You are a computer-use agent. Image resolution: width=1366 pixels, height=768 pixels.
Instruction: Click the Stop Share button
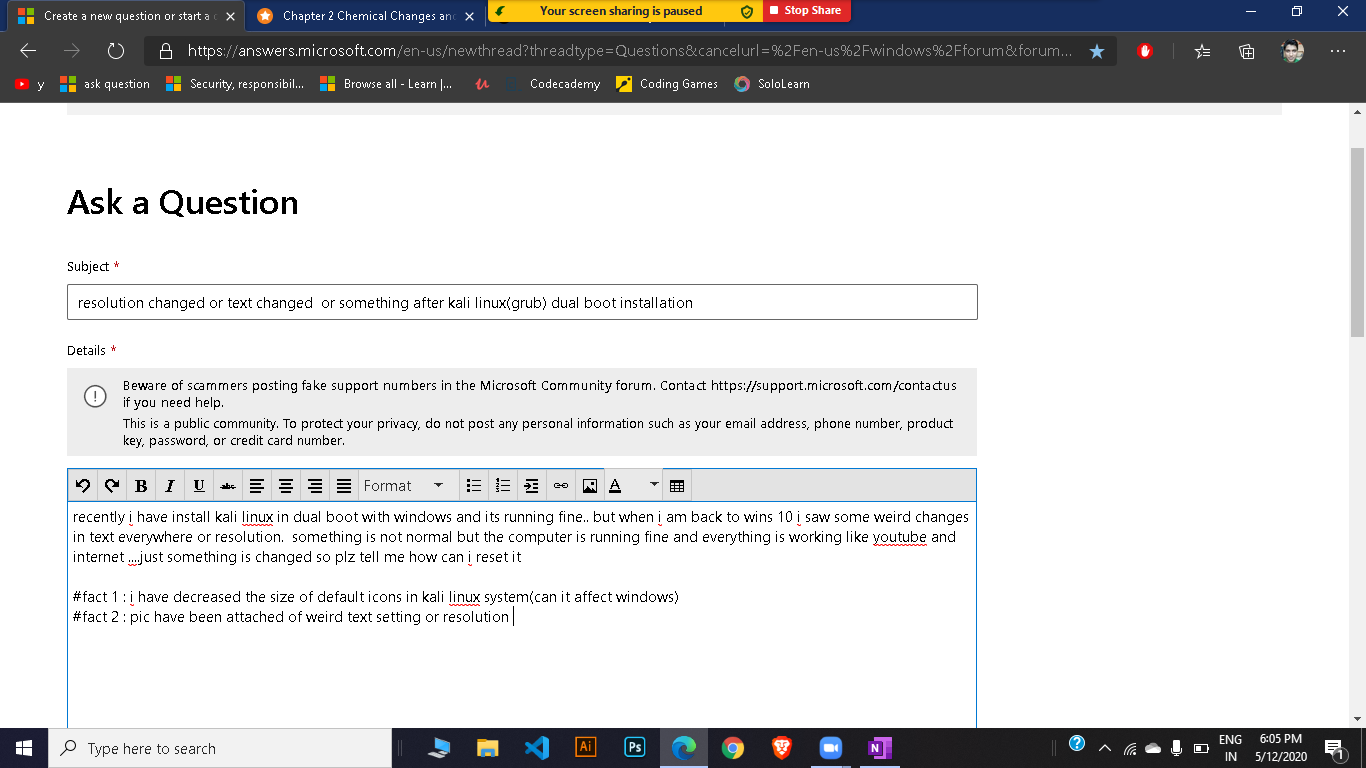807,10
